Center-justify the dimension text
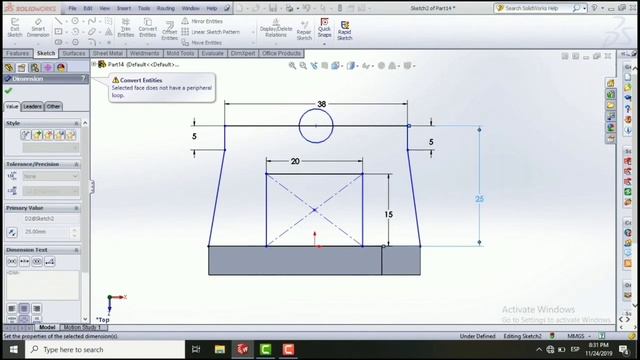 (x=24, y=309)
